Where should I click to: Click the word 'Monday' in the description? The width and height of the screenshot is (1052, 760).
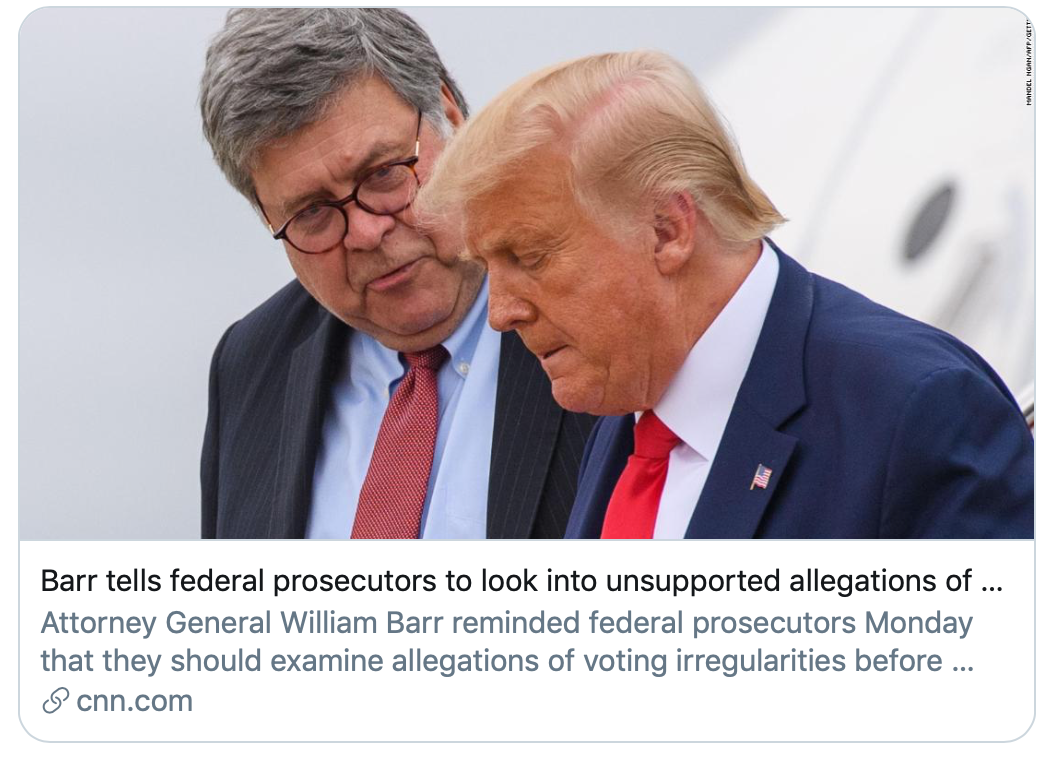[918, 622]
